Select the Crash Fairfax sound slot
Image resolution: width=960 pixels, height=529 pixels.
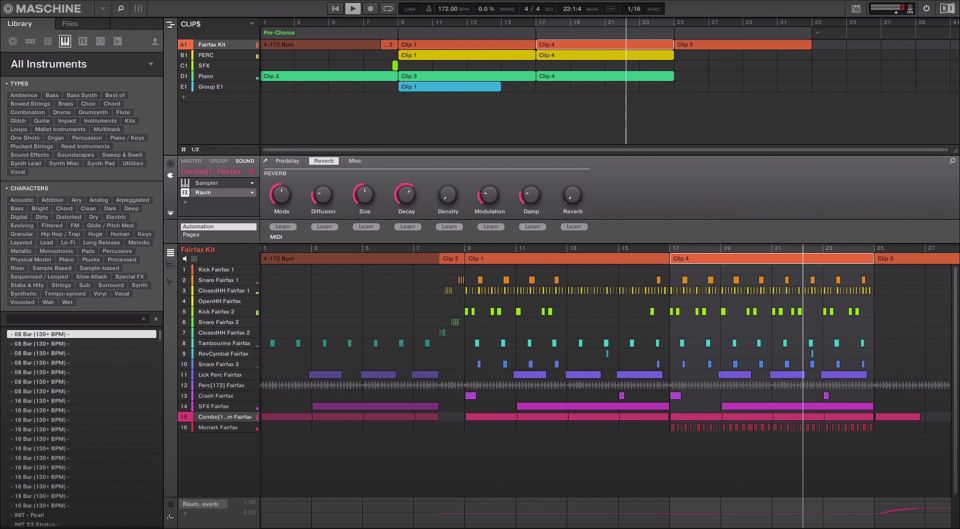click(216, 395)
